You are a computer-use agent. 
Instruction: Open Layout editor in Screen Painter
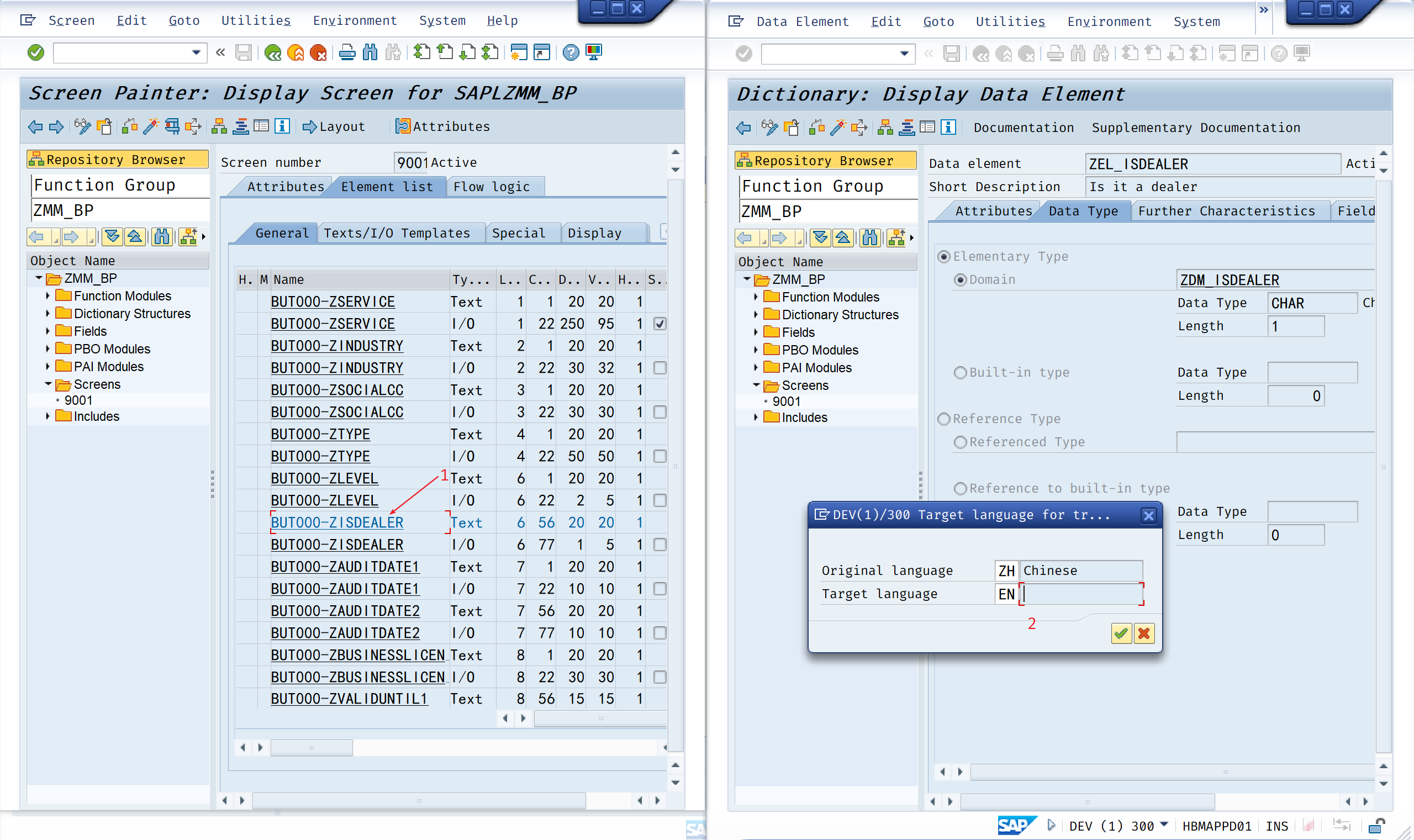[334, 126]
